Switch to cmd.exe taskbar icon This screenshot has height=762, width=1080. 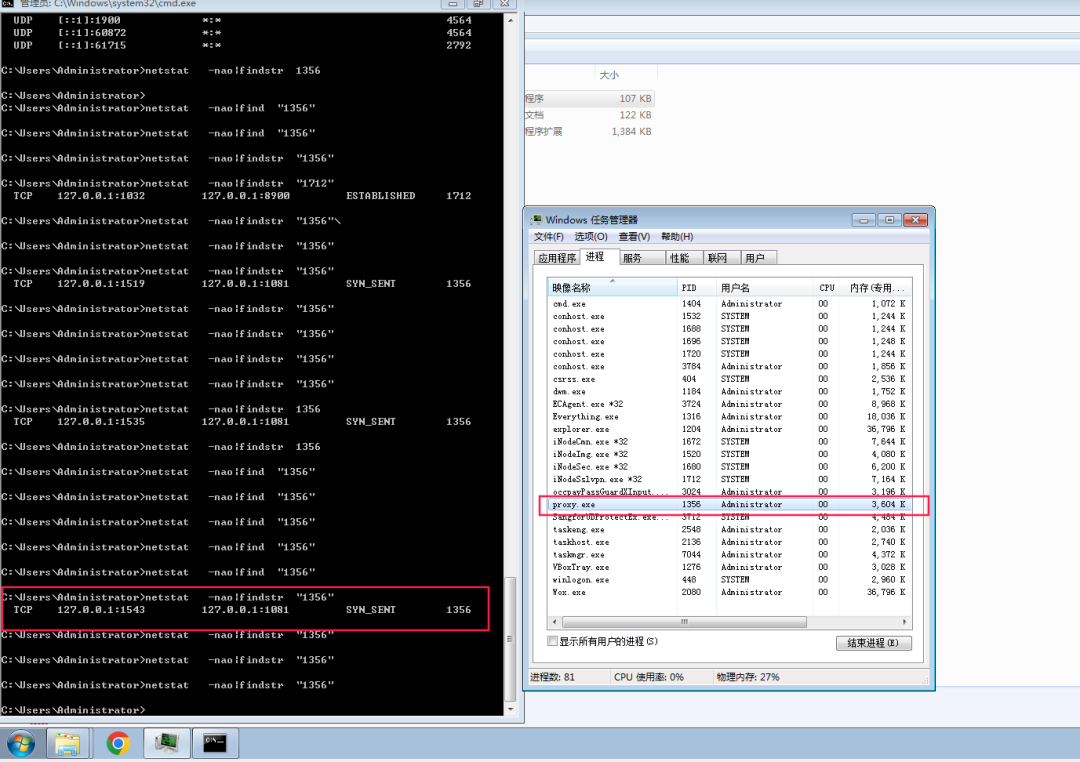(x=215, y=743)
